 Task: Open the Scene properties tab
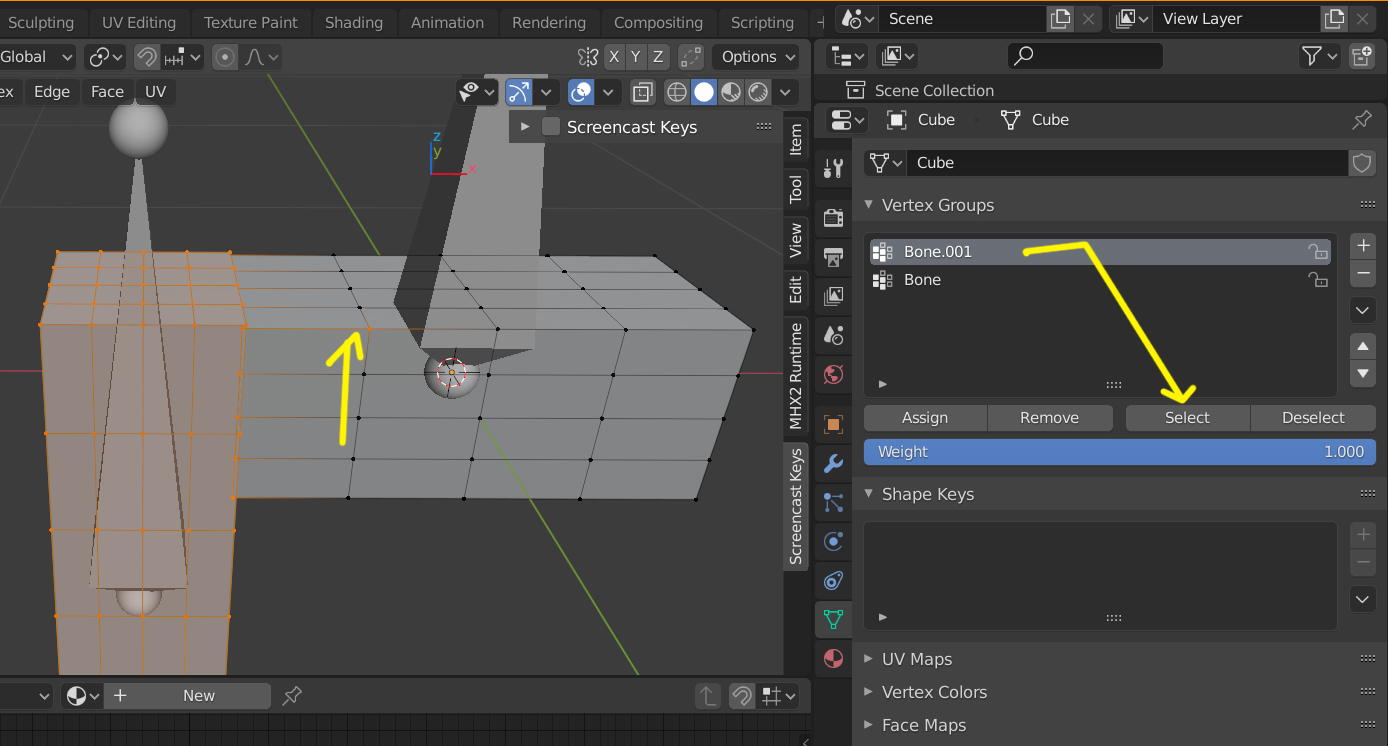tap(833, 335)
